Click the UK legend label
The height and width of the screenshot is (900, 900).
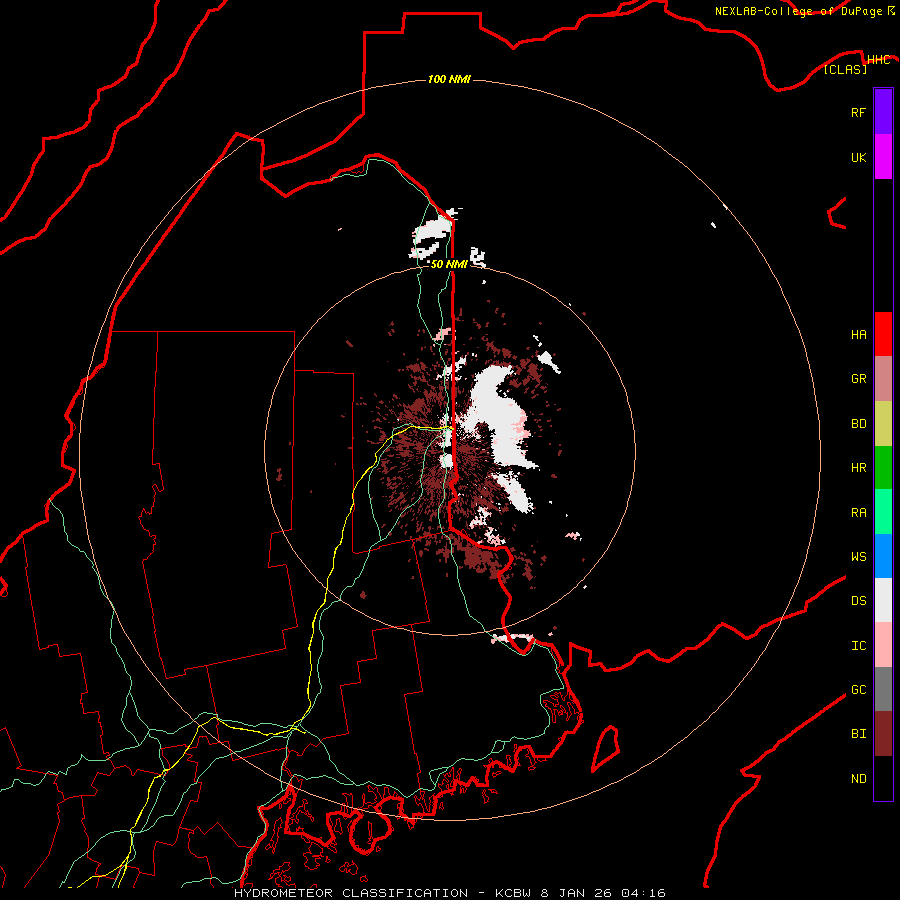(x=858, y=157)
